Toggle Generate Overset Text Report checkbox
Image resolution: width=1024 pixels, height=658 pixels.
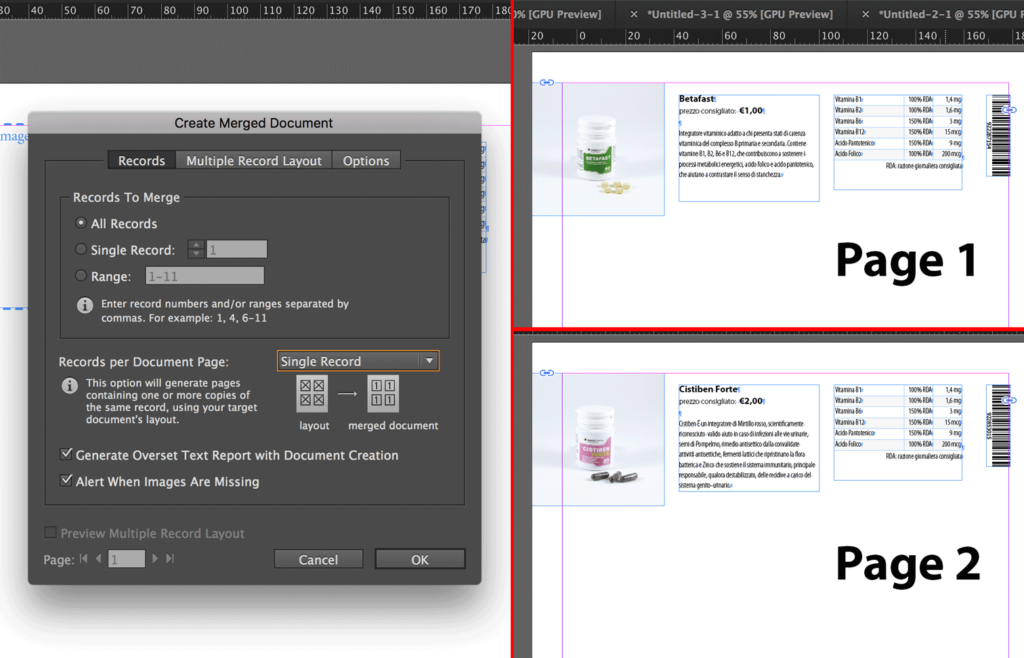click(66, 454)
